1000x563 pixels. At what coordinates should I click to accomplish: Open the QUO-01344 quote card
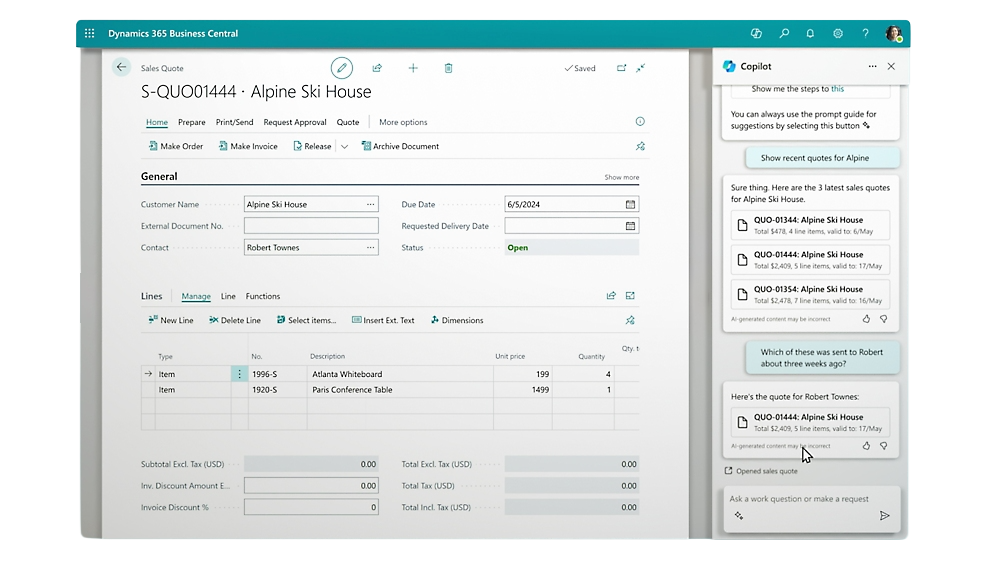[810, 225]
